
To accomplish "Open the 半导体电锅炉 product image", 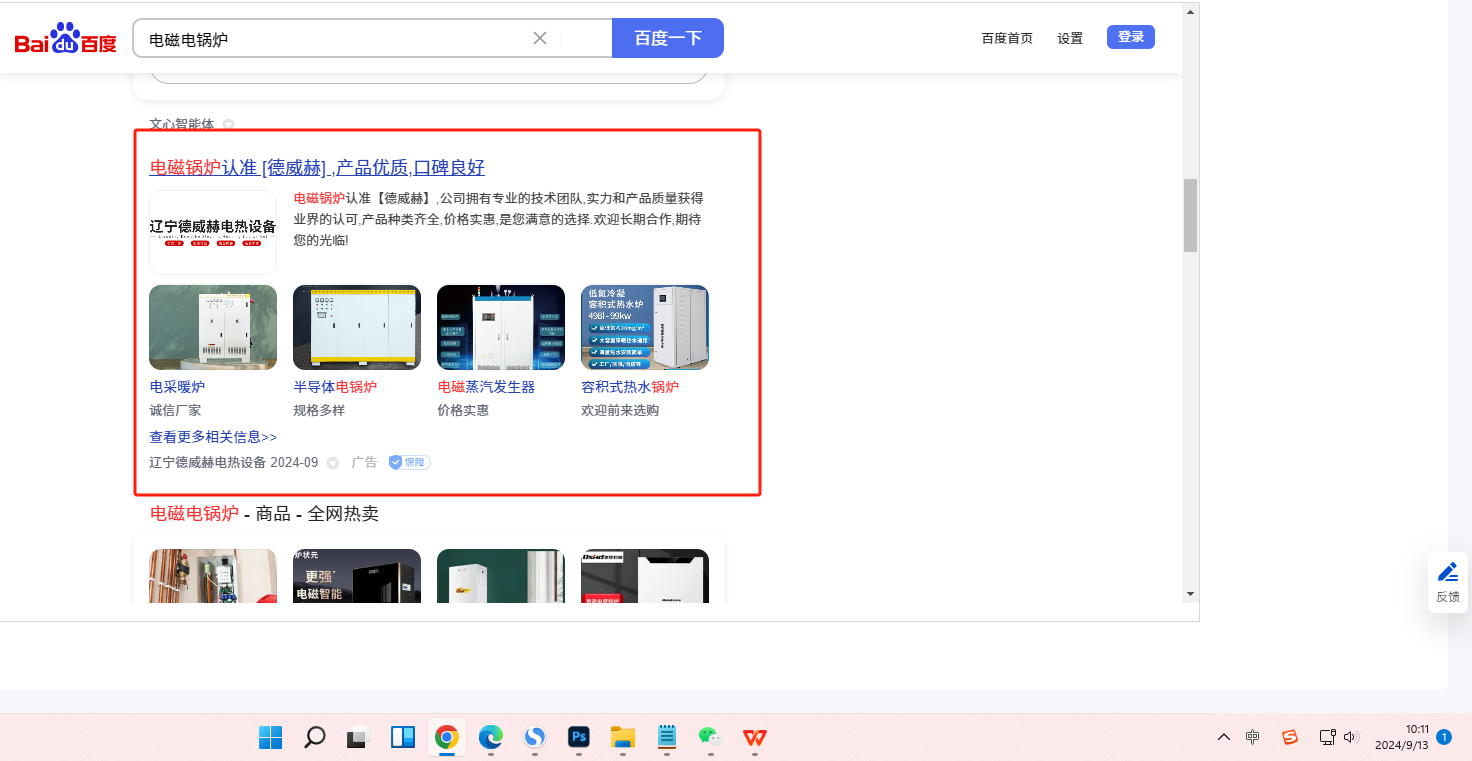I will 357,328.
